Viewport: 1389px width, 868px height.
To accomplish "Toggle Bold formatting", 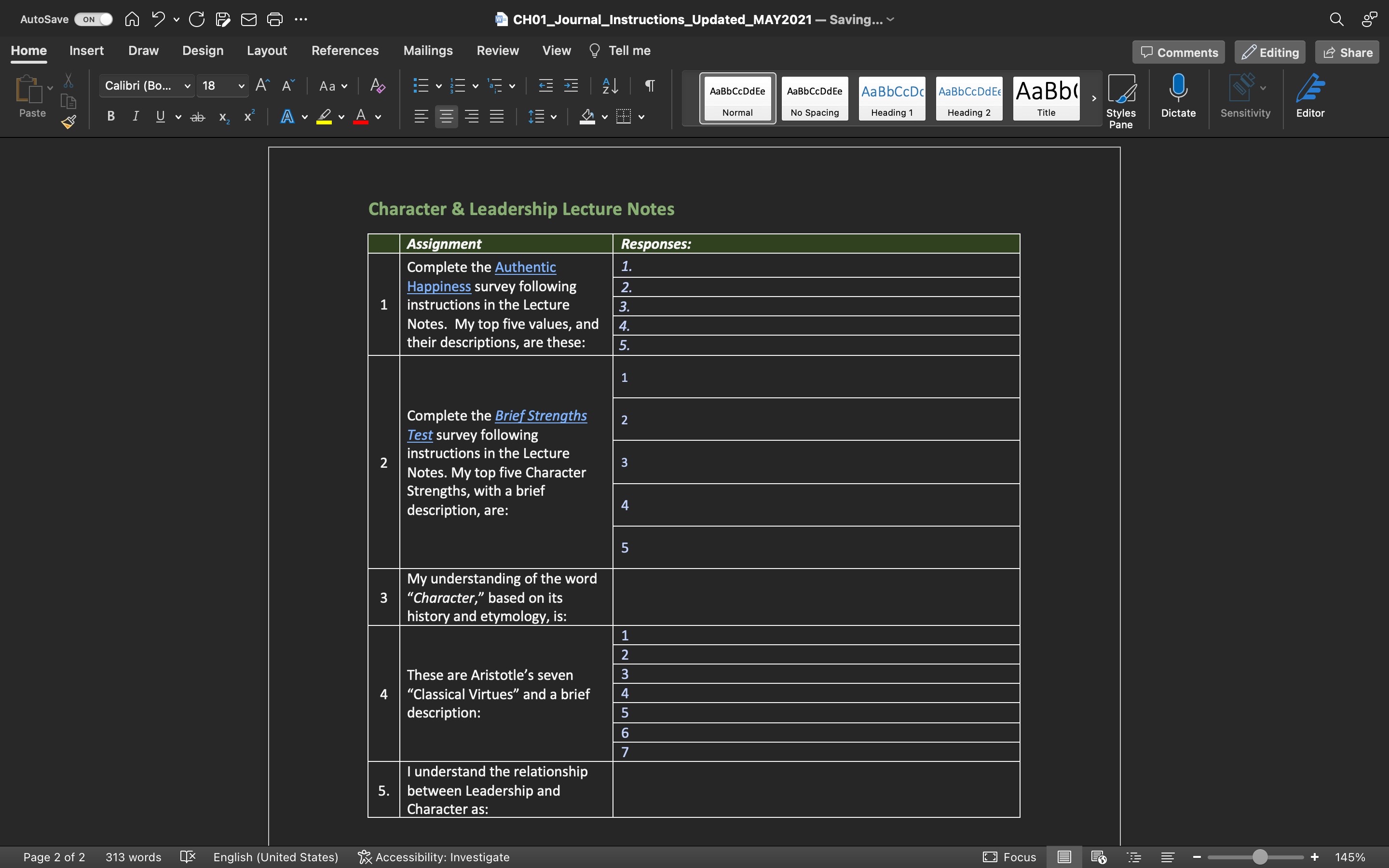I will 111,117.
